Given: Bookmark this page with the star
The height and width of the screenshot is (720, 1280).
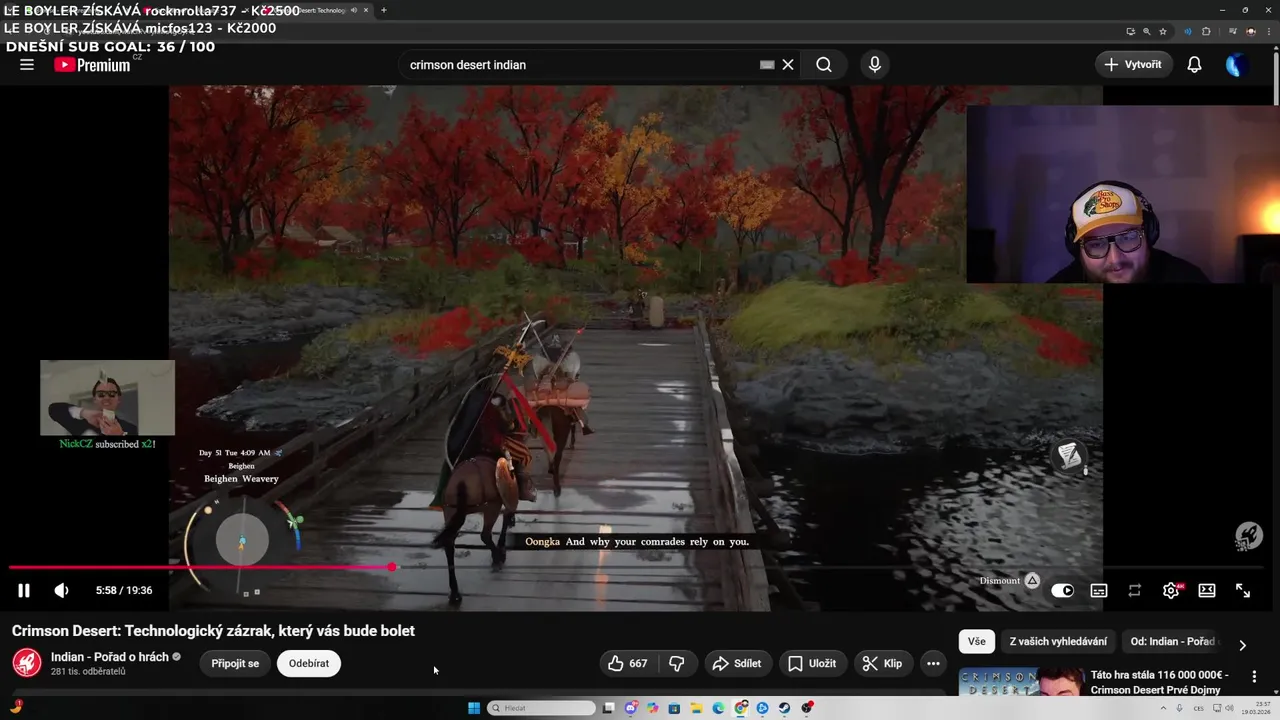Looking at the screenshot, I should coord(1163,32).
